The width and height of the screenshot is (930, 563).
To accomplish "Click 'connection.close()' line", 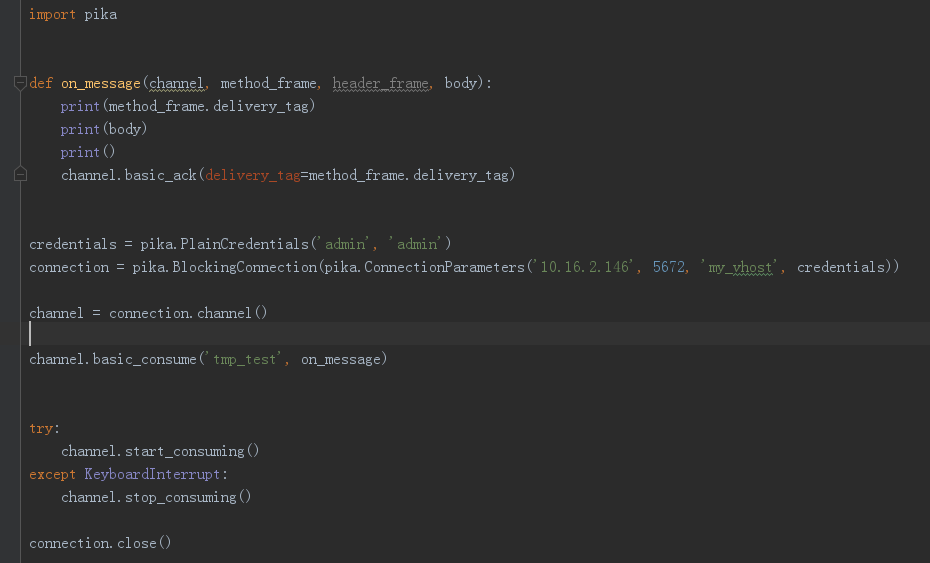I will click(x=100, y=543).
